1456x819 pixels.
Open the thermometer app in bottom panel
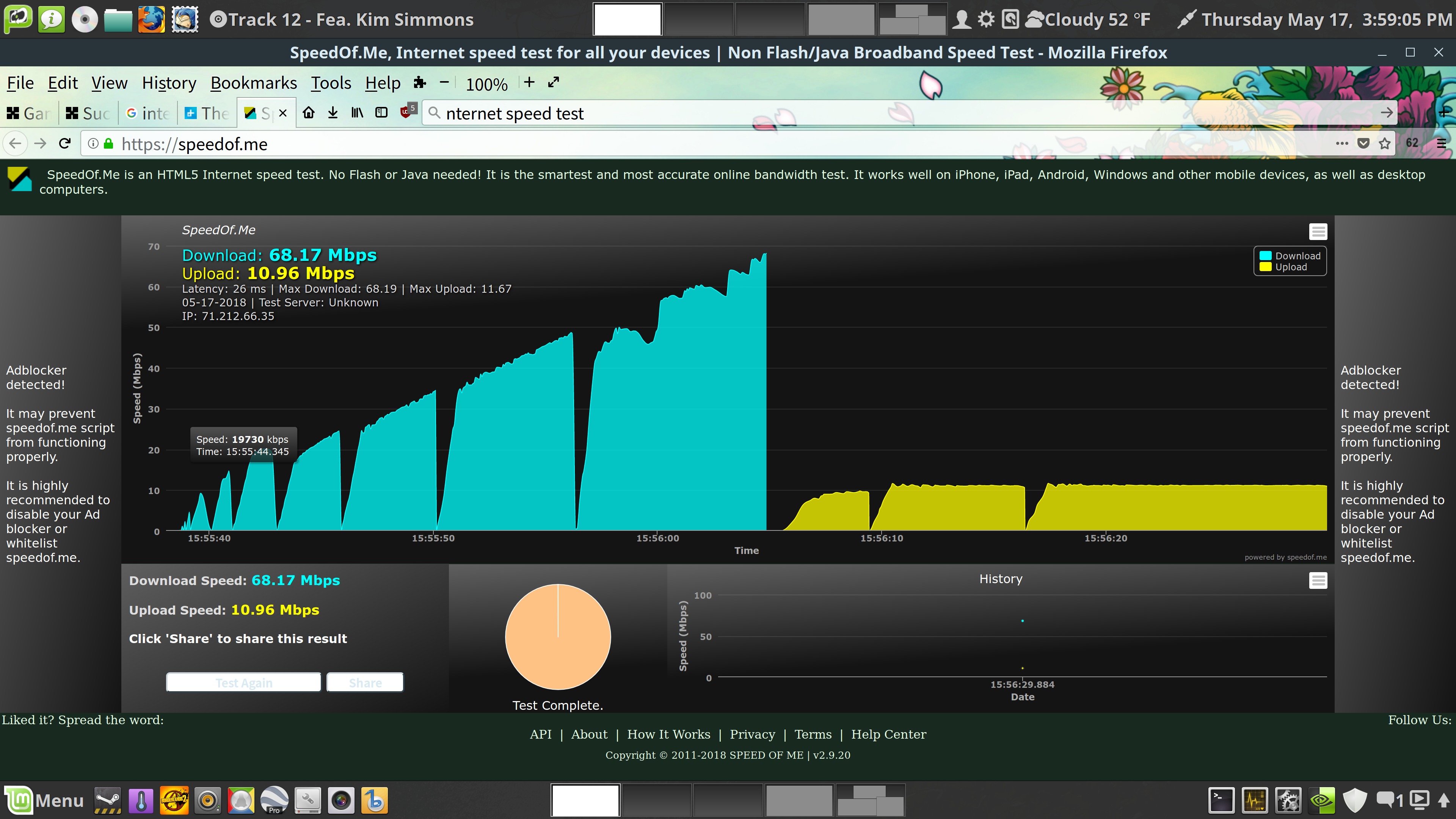(141, 800)
